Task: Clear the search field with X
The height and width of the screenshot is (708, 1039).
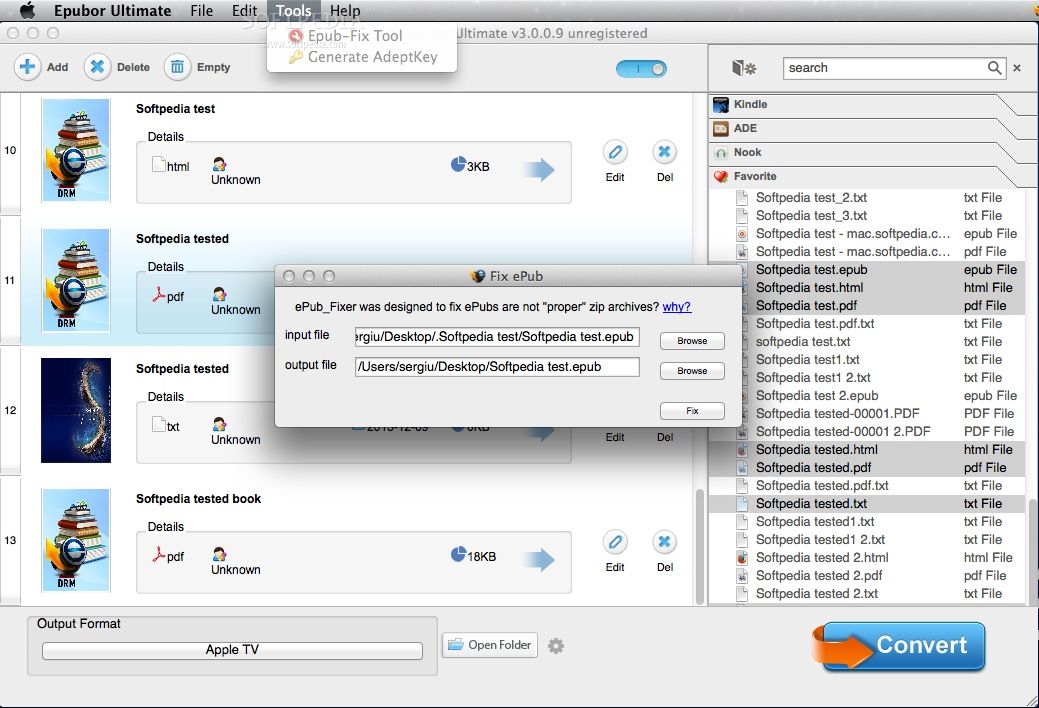Action: click(x=1017, y=68)
